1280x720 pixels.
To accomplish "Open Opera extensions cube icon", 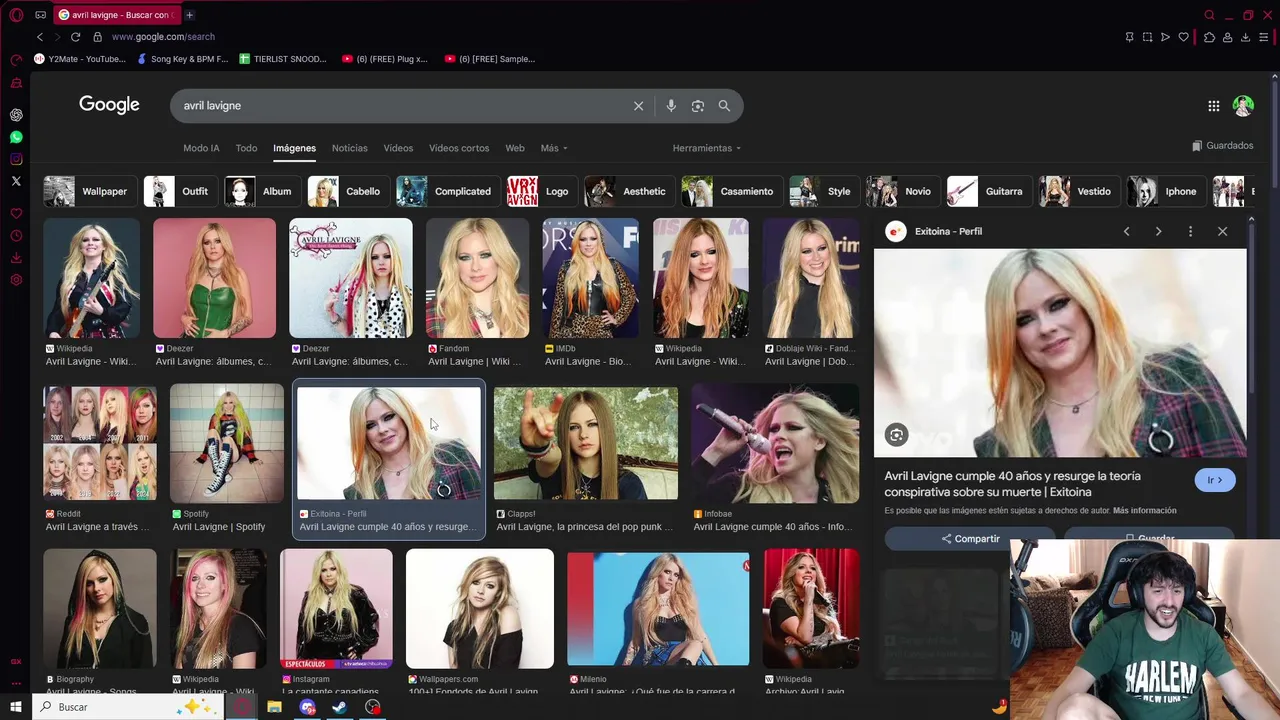I will click(1209, 37).
